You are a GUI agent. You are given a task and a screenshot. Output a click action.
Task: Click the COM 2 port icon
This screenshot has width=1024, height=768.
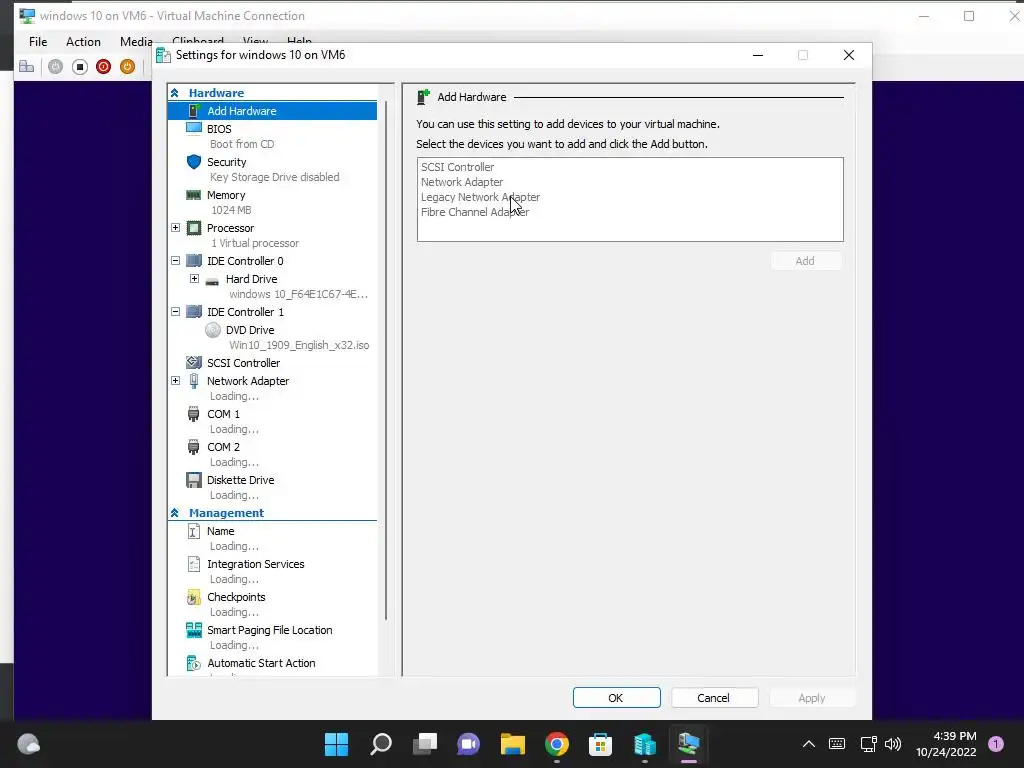(x=193, y=447)
